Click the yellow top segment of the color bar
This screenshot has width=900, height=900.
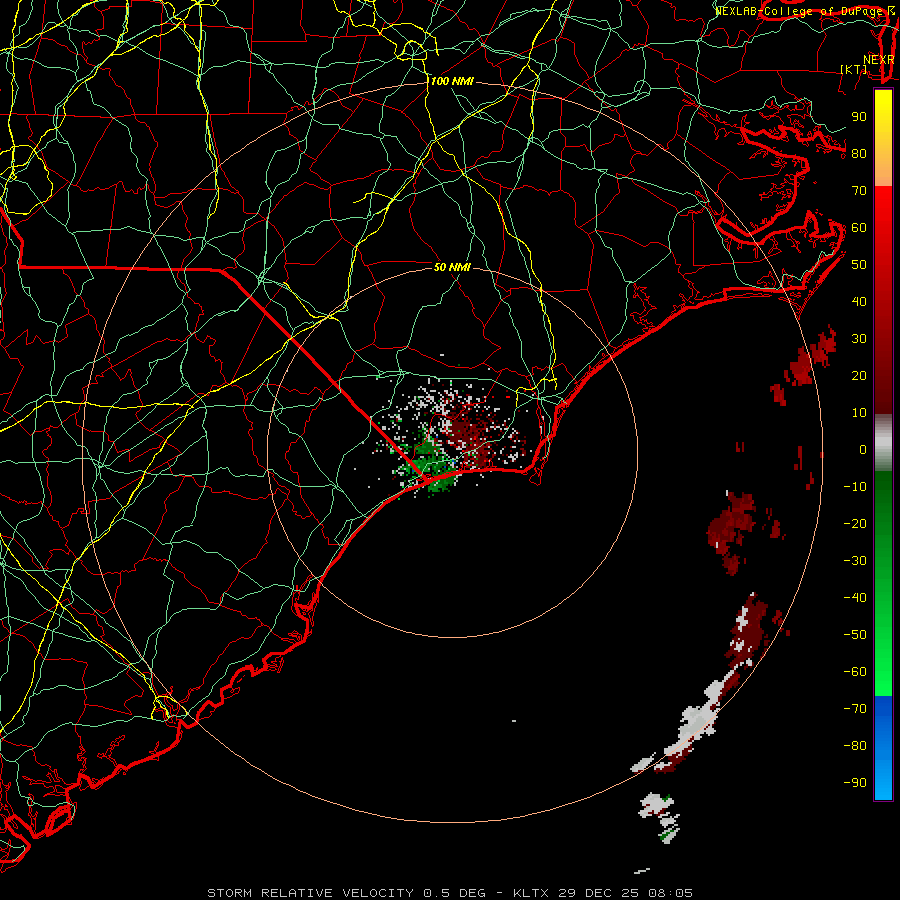click(883, 138)
